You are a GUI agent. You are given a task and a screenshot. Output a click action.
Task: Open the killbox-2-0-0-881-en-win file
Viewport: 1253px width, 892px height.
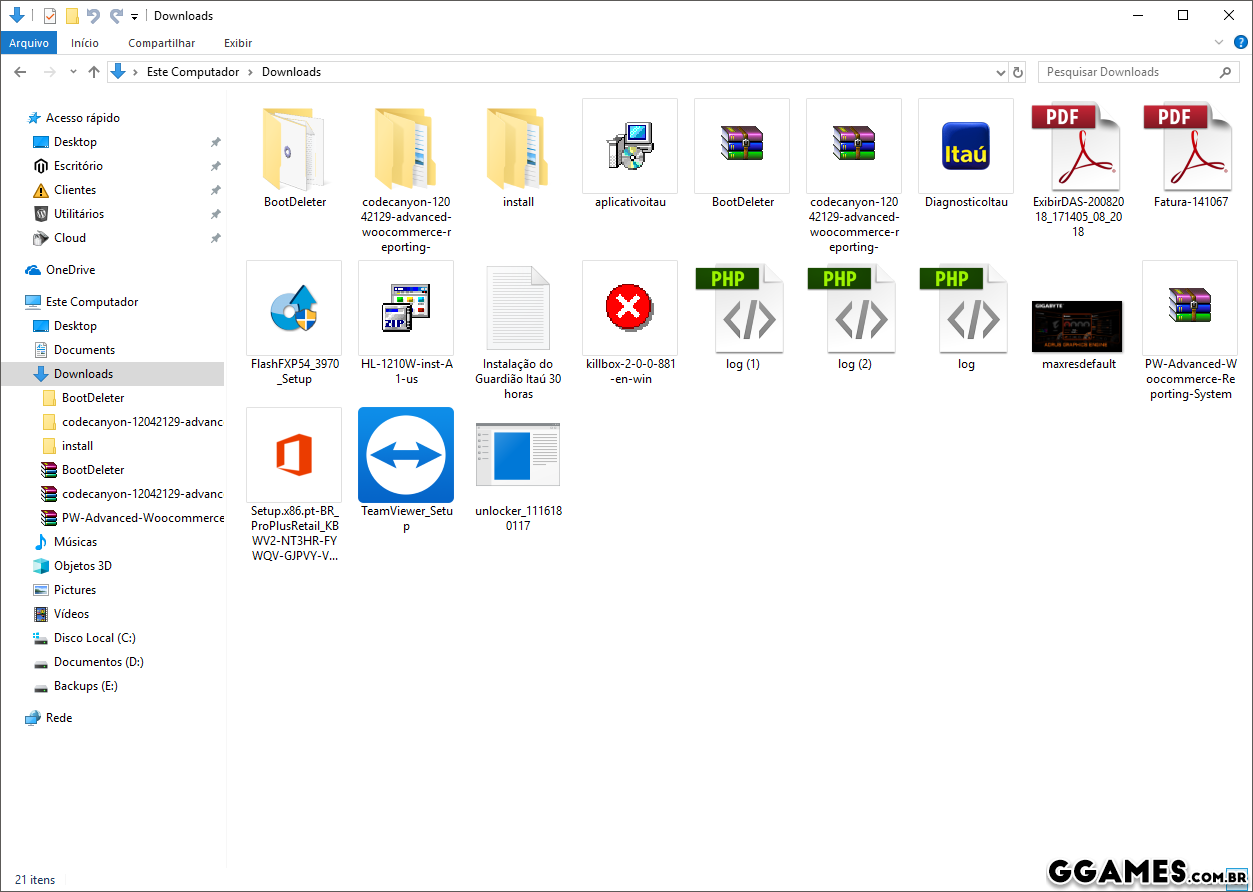[x=630, y=308]
